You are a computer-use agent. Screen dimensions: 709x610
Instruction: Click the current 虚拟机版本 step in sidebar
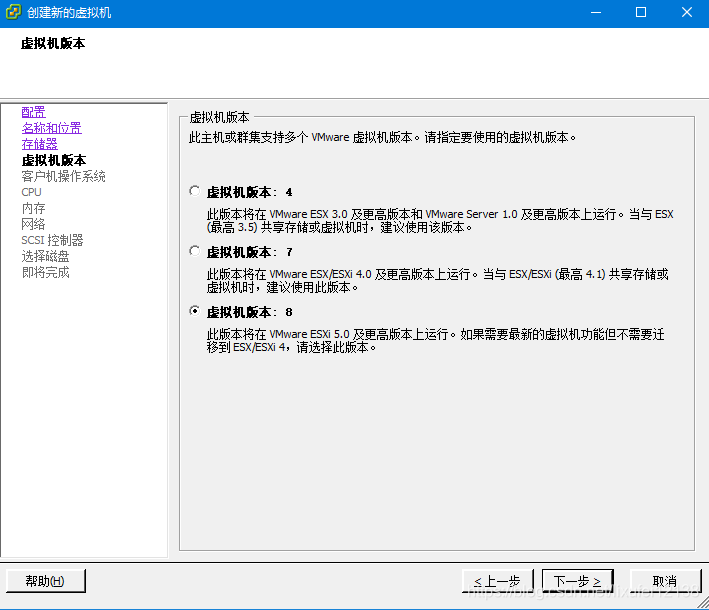tap(54, 160)
